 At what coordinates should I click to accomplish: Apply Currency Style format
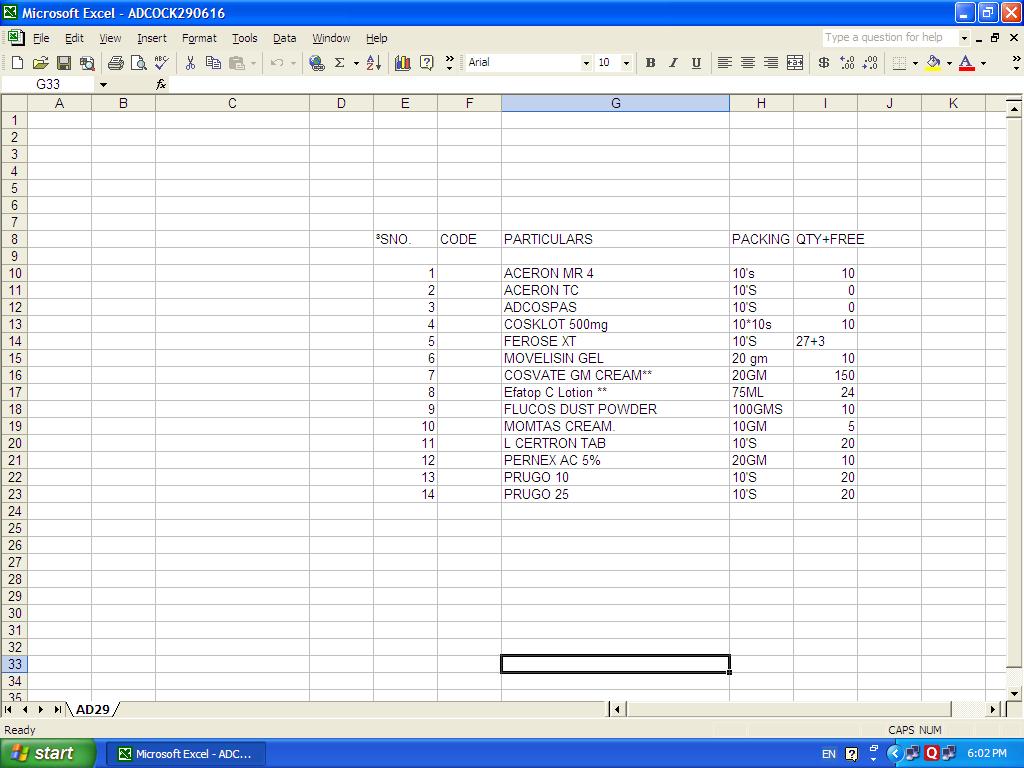click(824, 63)
